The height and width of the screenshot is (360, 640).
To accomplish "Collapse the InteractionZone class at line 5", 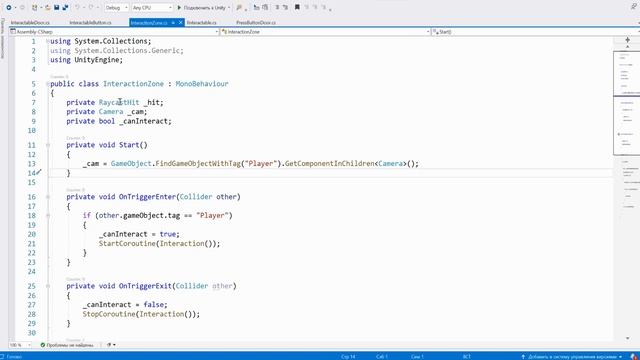I will (x=48, y=84).
